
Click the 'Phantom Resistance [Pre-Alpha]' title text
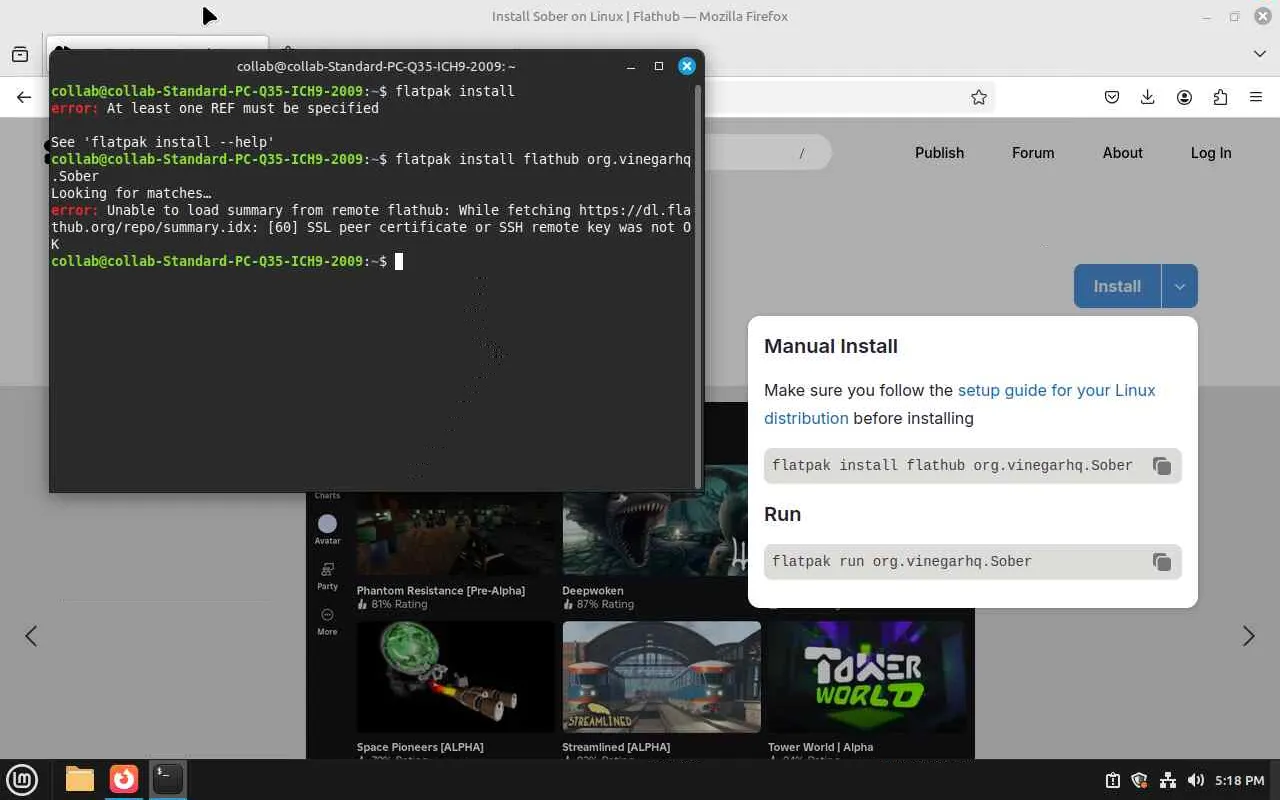click(441, 591)
